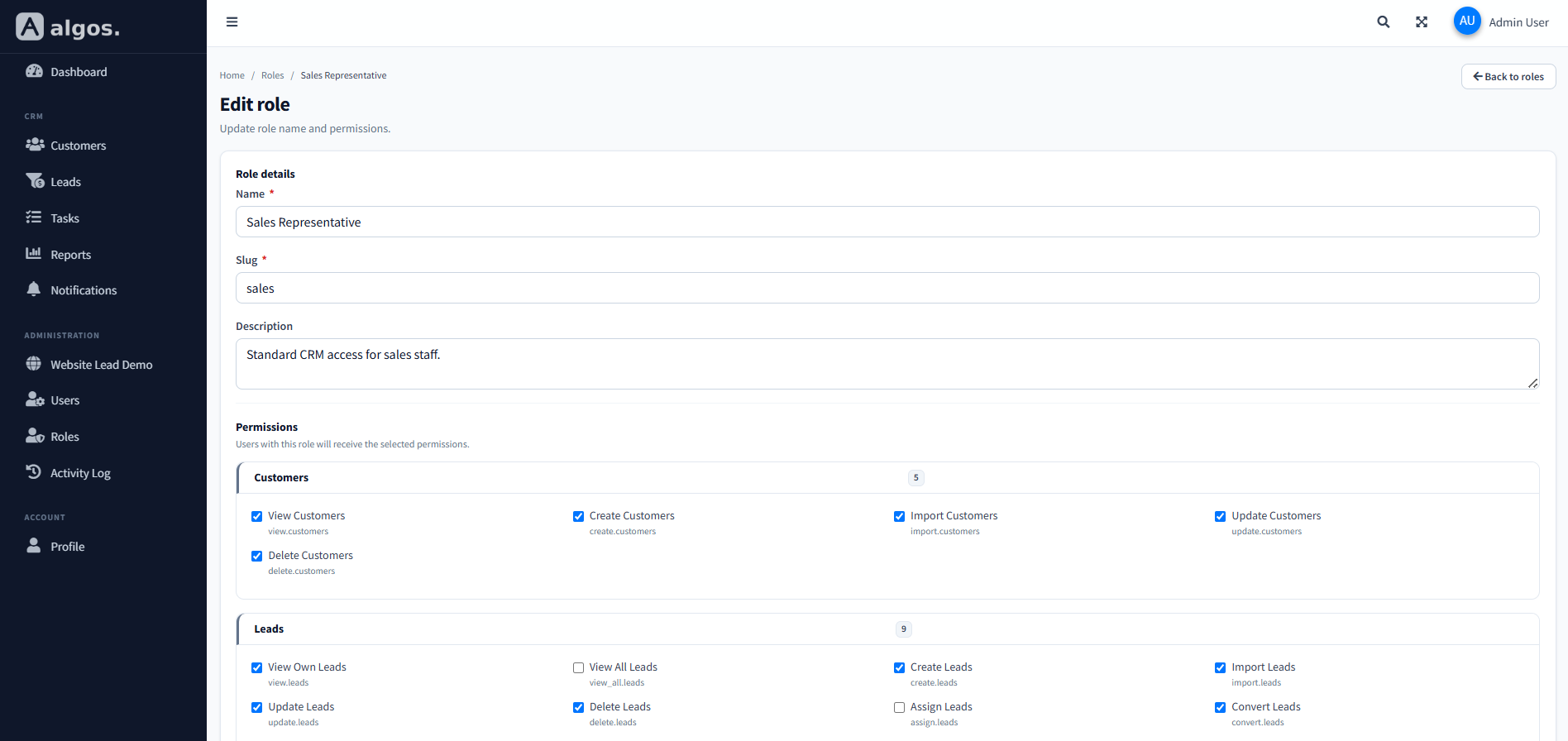
Task: Uncheck Delete Leads permission
Action: coord(578,707)
